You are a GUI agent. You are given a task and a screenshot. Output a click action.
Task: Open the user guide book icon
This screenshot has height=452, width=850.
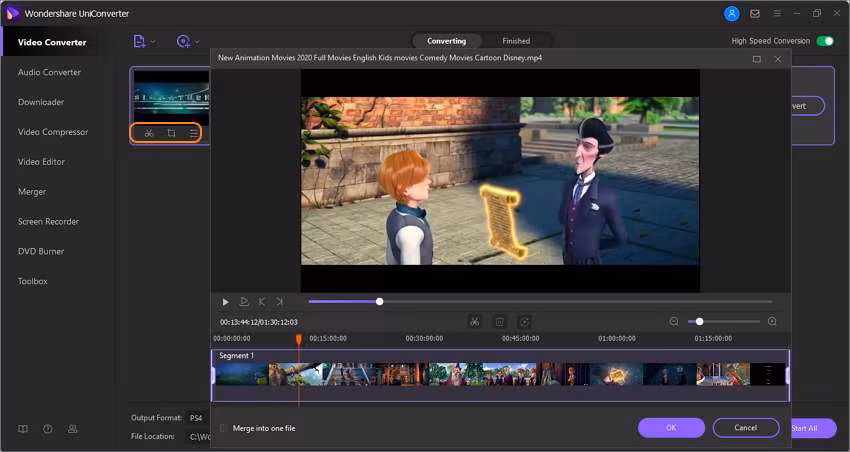[23, 429]
